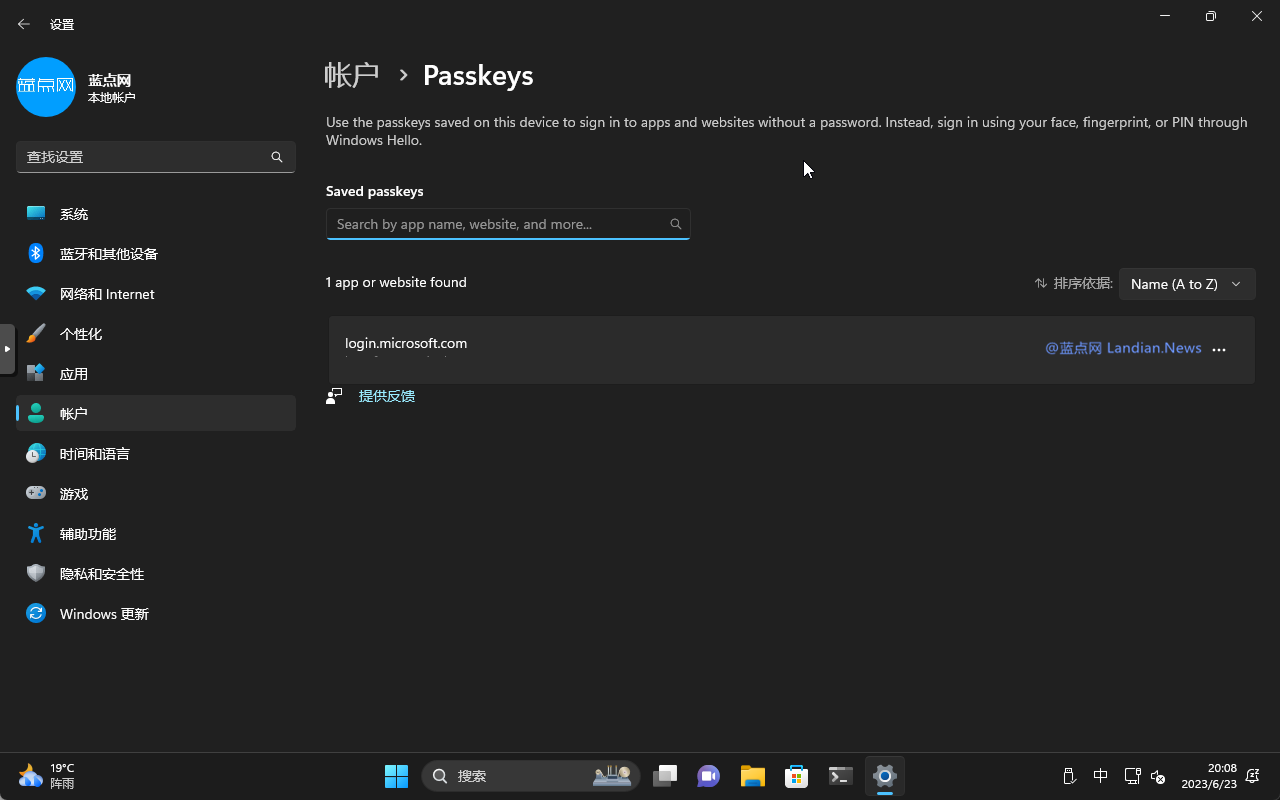Screen dimensions: 1280x800
Task: Open the Windows Start menu
Action: click(396, 776)
